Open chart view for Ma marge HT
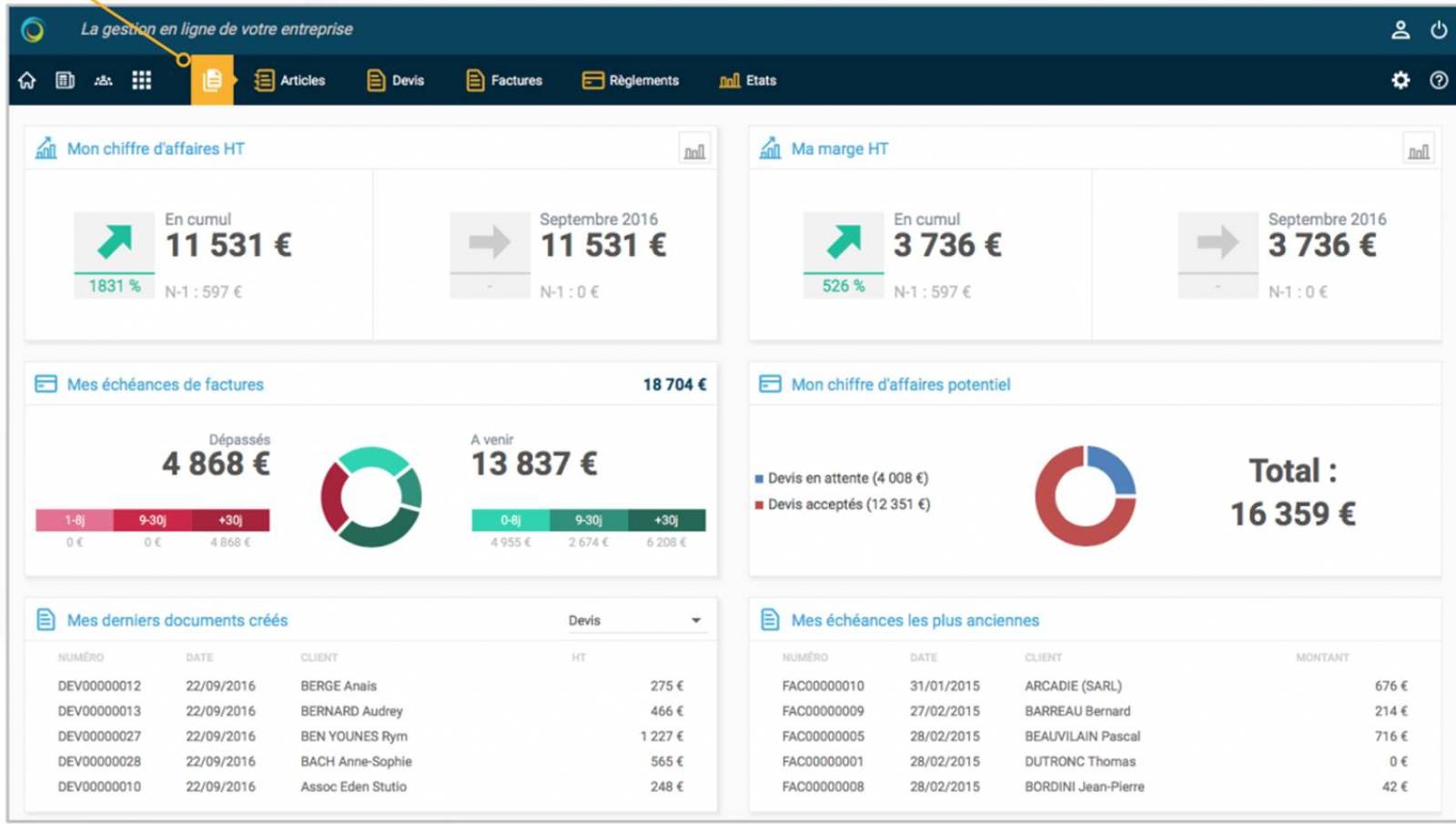 coord(1419,150)
